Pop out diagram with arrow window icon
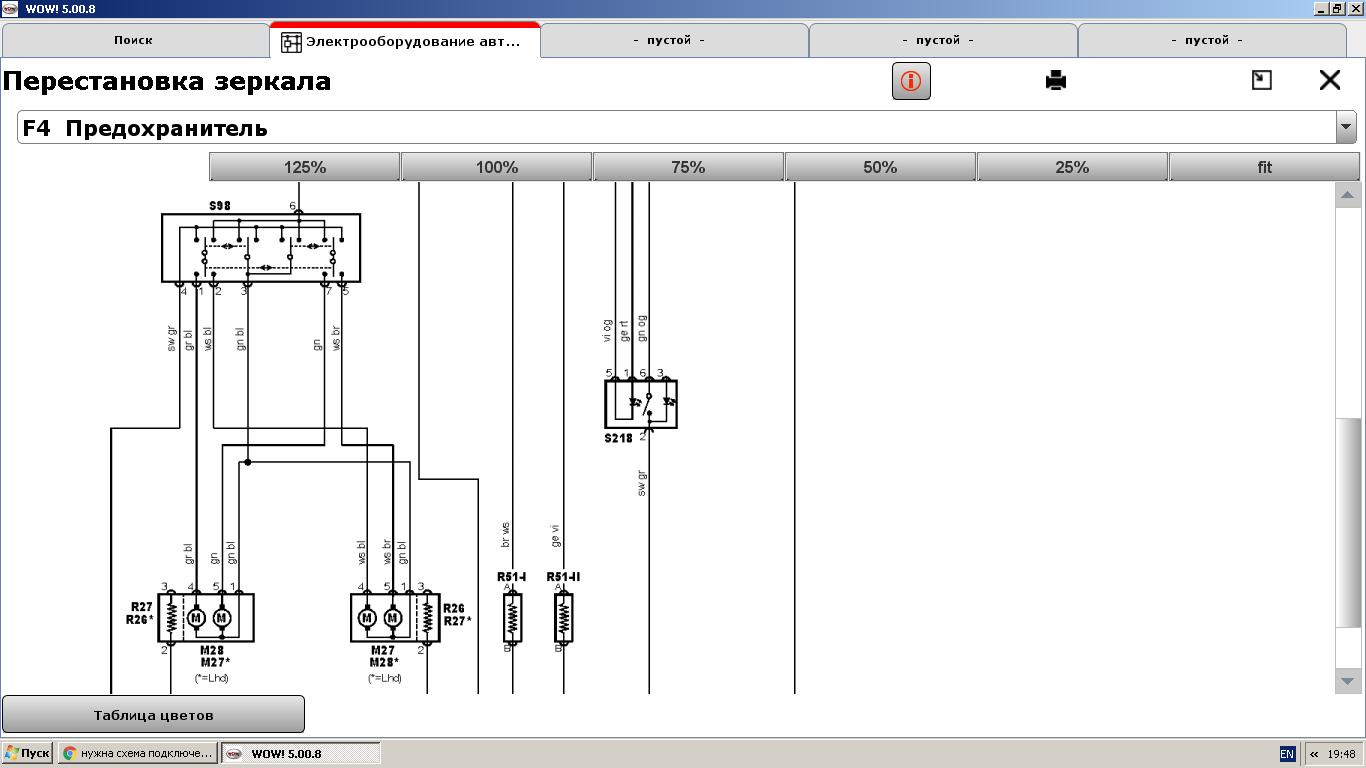1366x768 pixels. point(1262,80)
